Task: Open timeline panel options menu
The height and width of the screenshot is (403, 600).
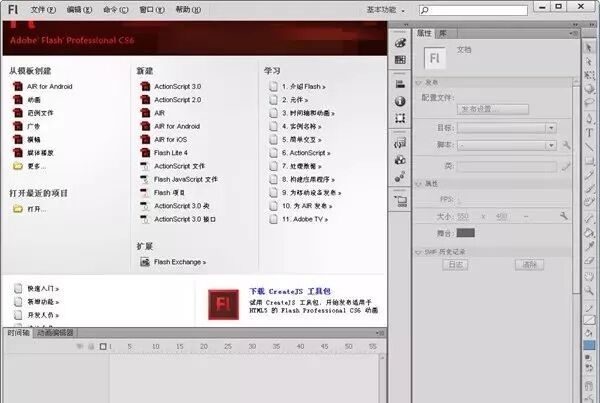Action: coord(380,333)
